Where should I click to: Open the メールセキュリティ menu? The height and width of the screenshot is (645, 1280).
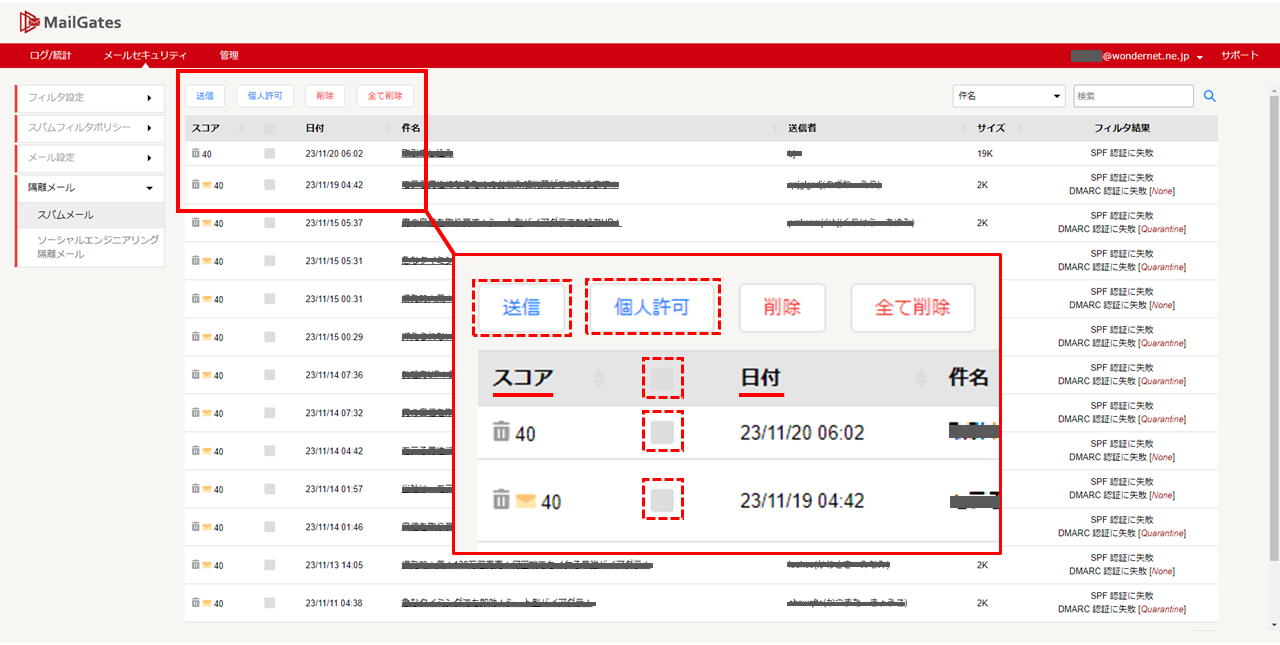click(x=145, y=56)
